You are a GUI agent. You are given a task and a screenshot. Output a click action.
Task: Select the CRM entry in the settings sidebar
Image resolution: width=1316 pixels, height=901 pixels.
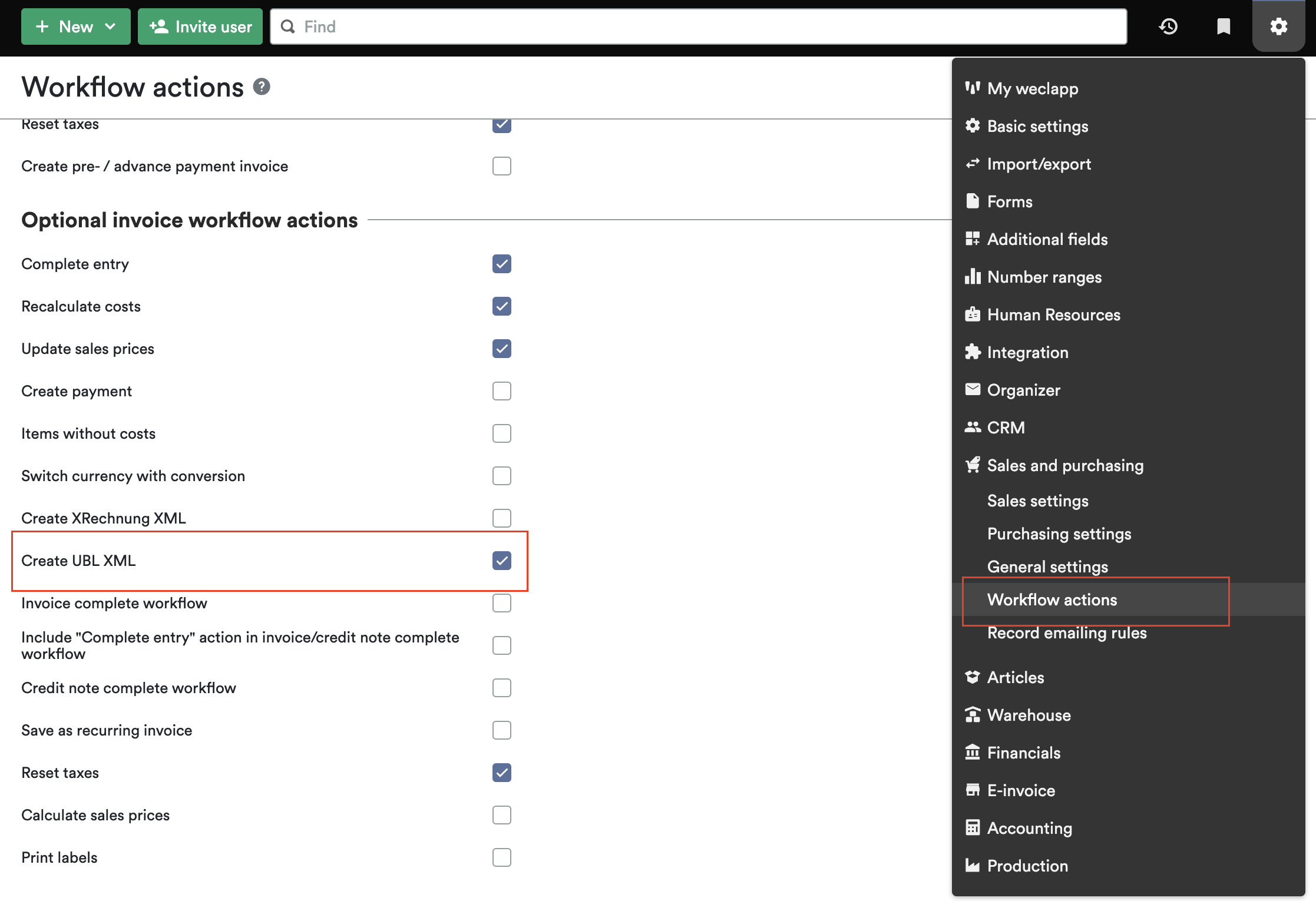pos(1006,428)
